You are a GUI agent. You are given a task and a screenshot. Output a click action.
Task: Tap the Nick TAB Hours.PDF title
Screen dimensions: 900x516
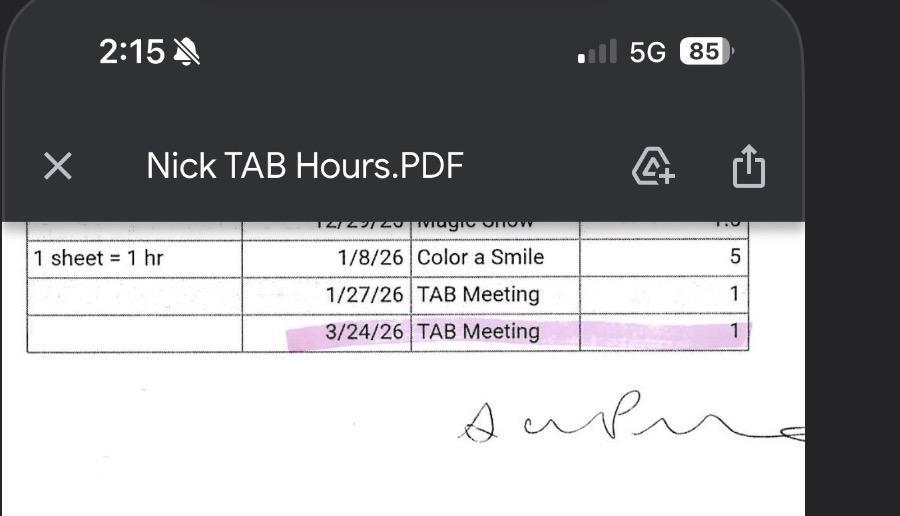(305, 166)
